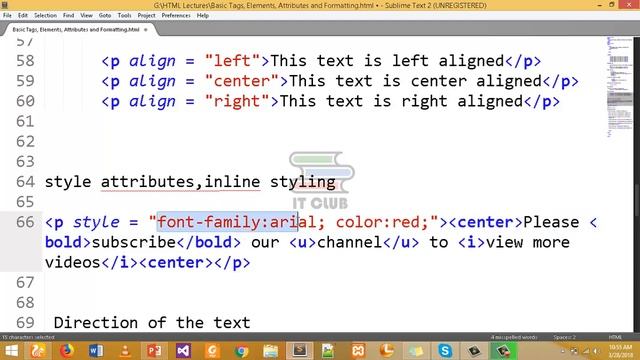Image resolution: width=640 pixels, height=360 pixels.
Task: Open Skype from the taskbar
Action: (x=445, y=351)
